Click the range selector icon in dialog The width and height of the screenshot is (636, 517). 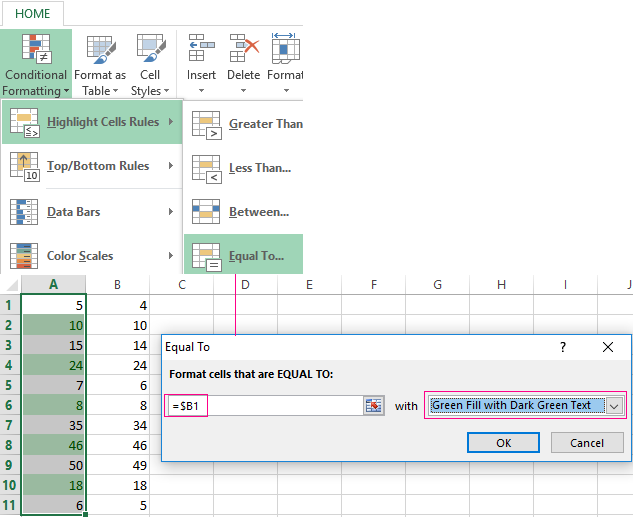pos(374,405)
